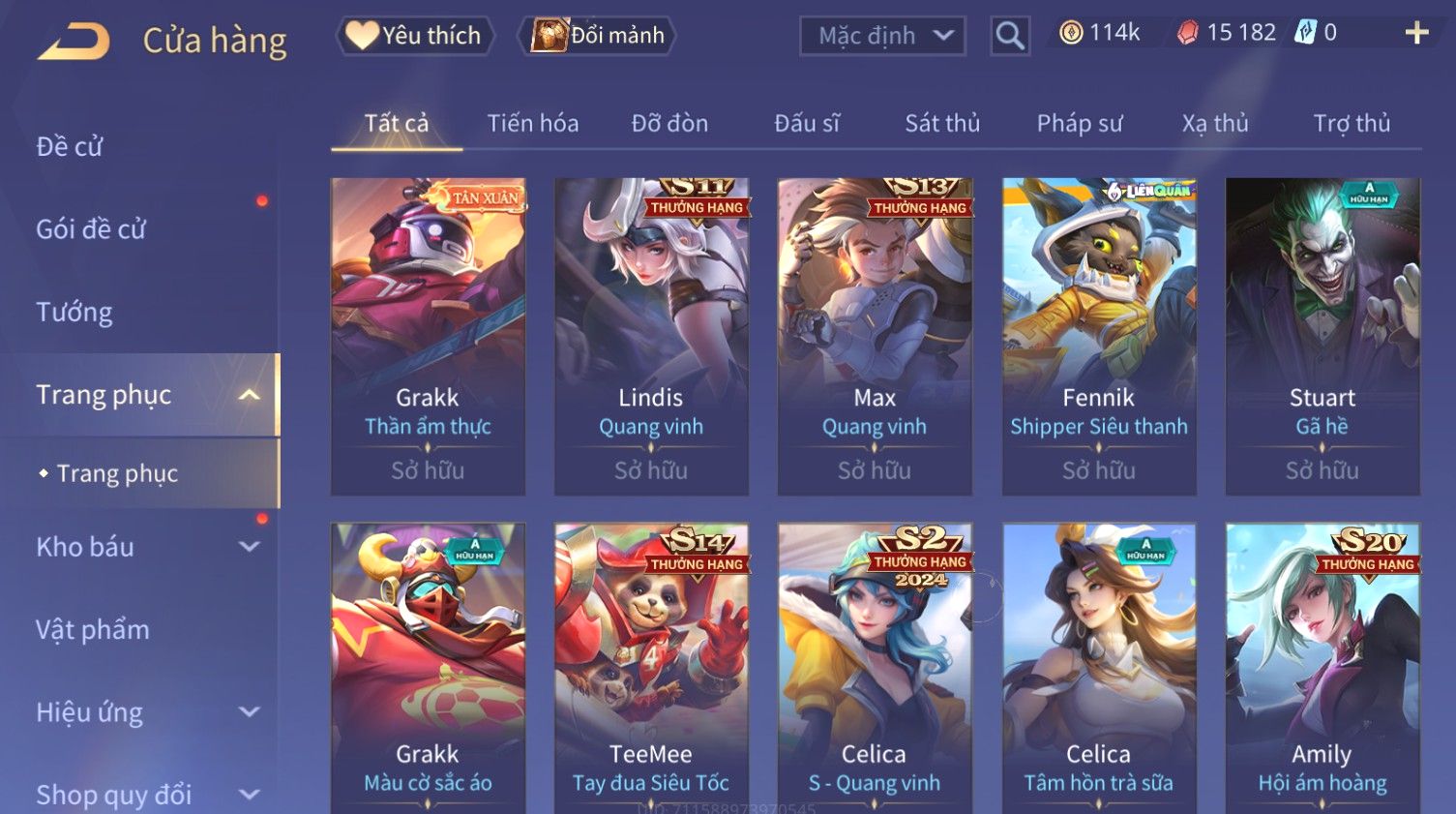
Task: Open the Mặc định sort dropdown
Action: 882,37
